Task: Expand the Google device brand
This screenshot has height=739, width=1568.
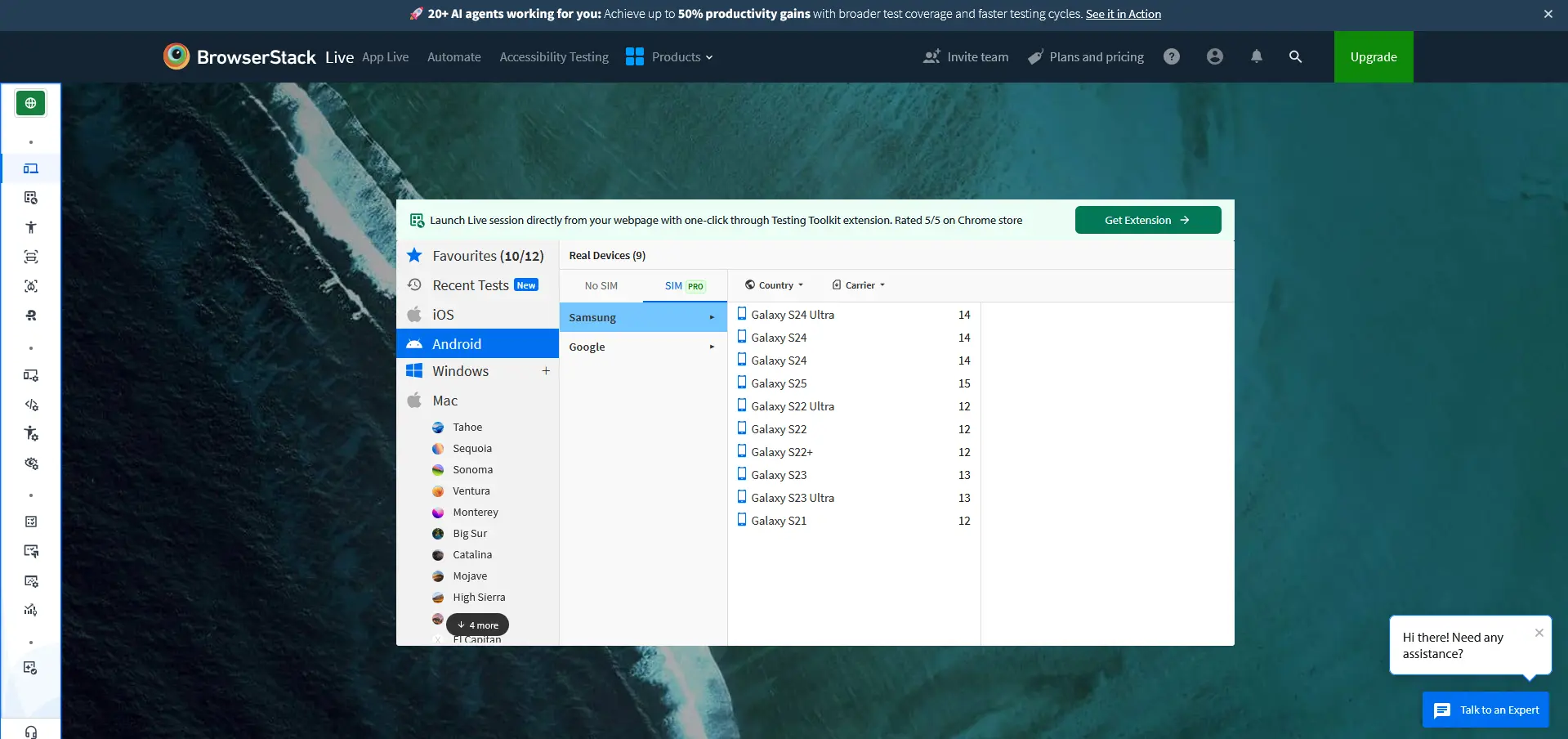Action: pyautogui.click(x=643, y=347)
